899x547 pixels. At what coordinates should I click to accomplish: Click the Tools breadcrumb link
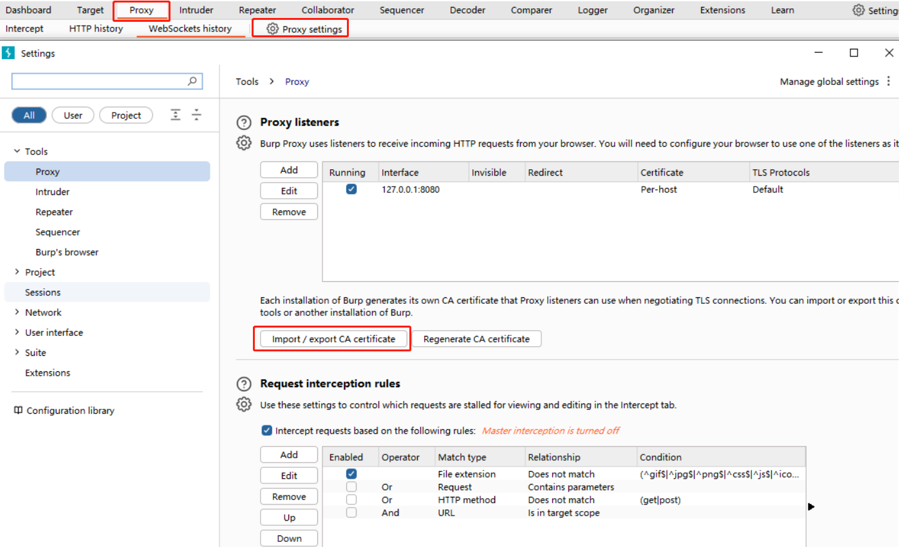tap(247, 81)
